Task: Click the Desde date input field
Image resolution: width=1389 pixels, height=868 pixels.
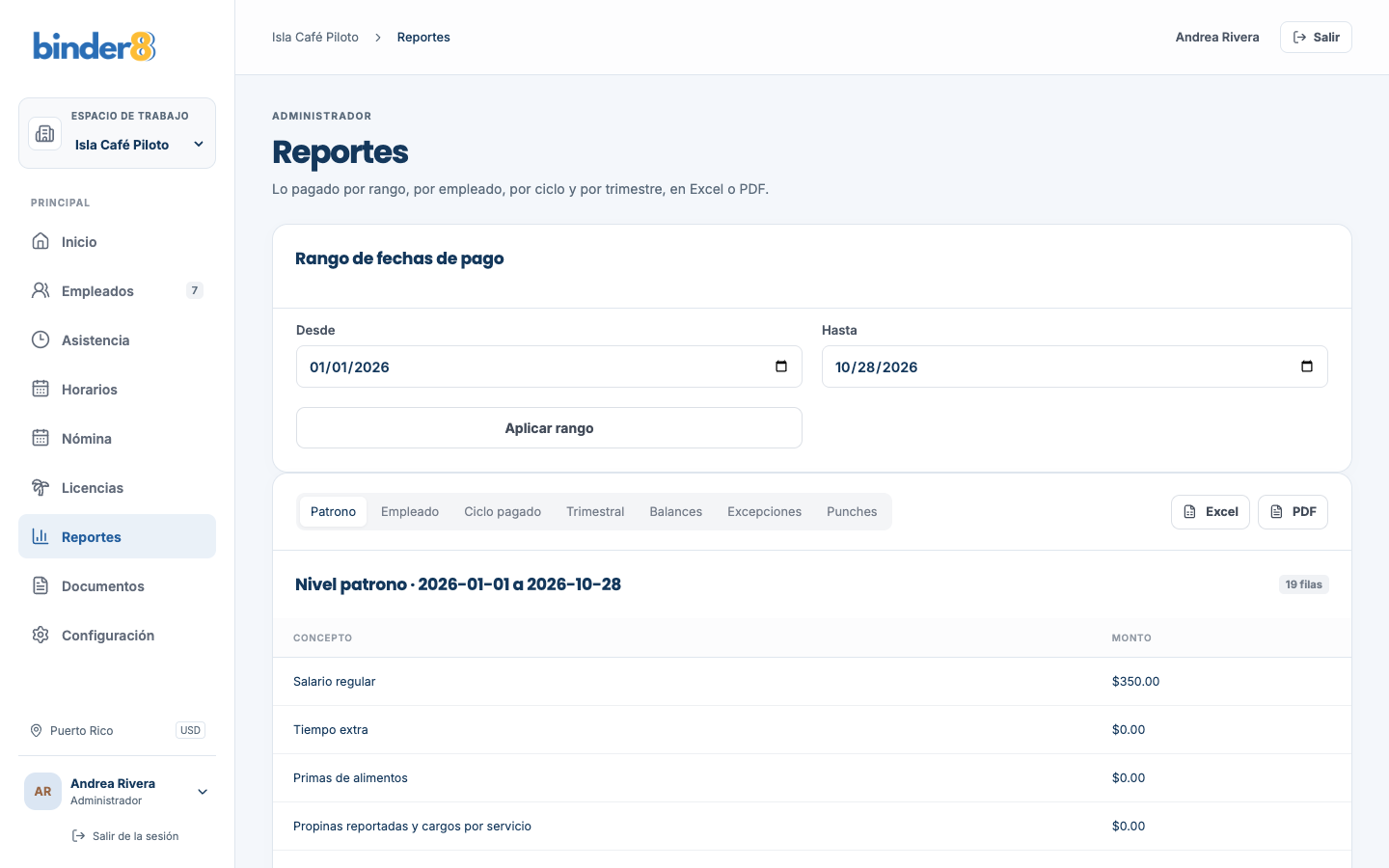Action: [x=549, y=366]
